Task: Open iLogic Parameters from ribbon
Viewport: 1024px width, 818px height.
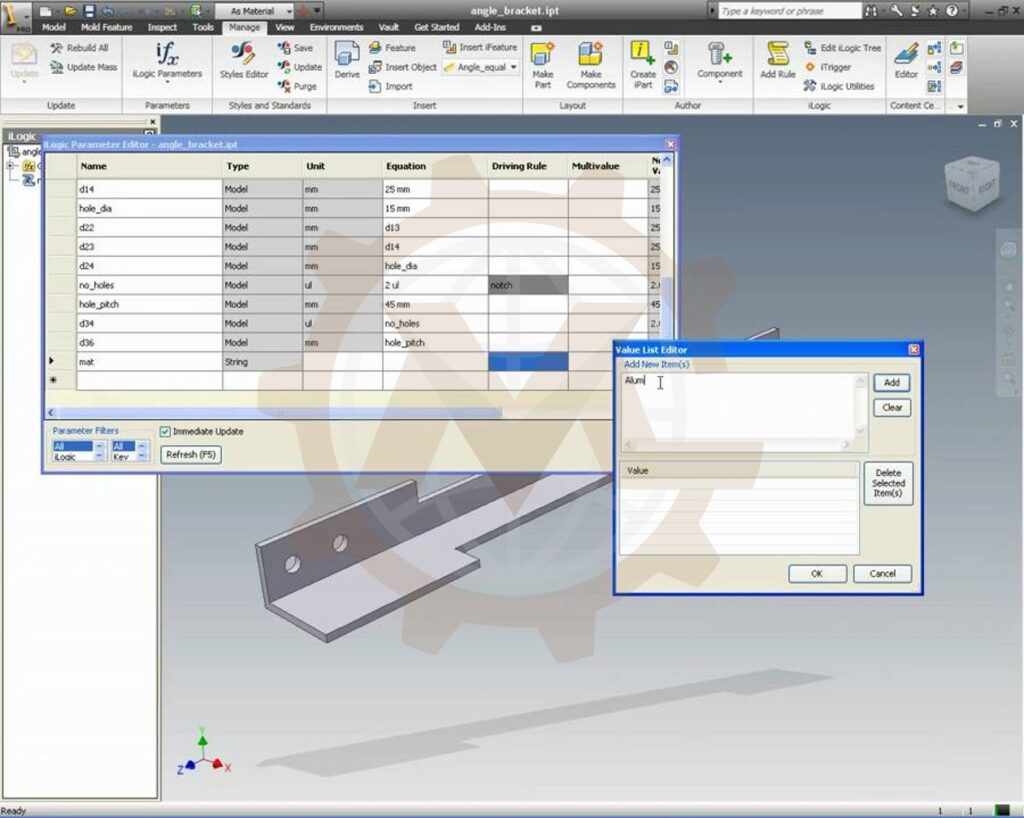Action: point(167,61)
